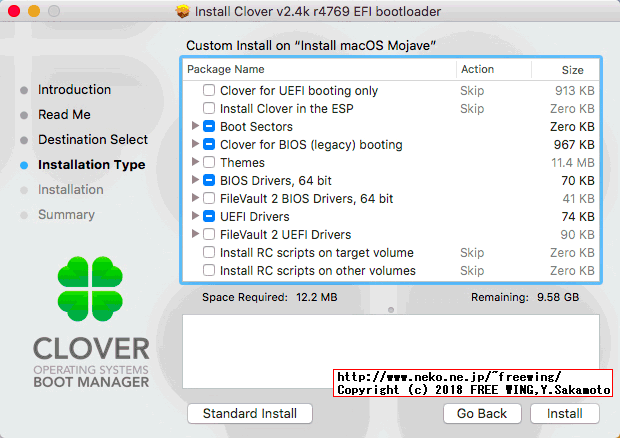The width and height of the screenshot is (620, 438).
Task: Expand the Themes disclosure triangle
Action: (x=195, y=162)
